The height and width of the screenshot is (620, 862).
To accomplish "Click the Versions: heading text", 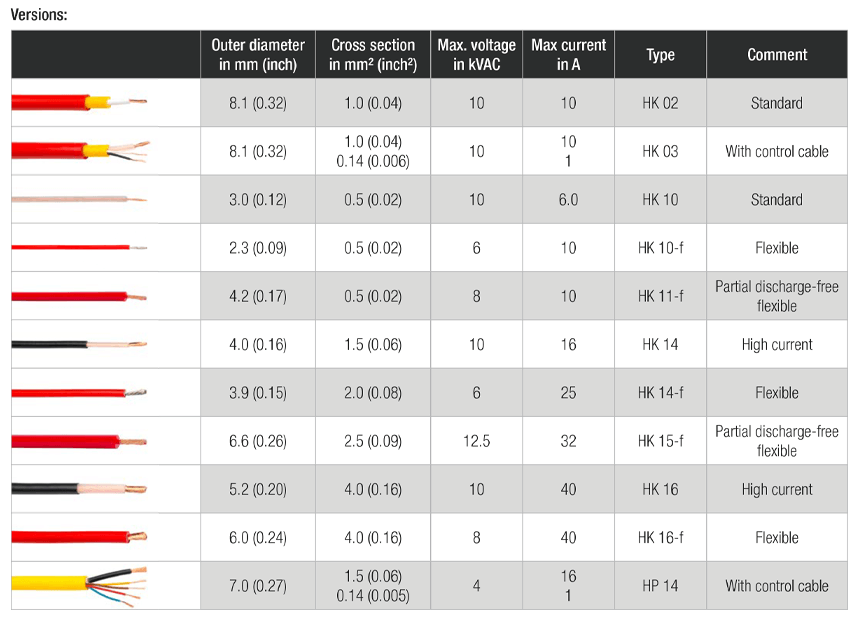I will pyautogui.click(x=39, y=15).
